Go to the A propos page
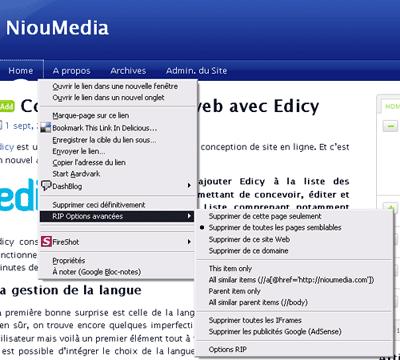400x360 pixels. (x=72, y=71)
